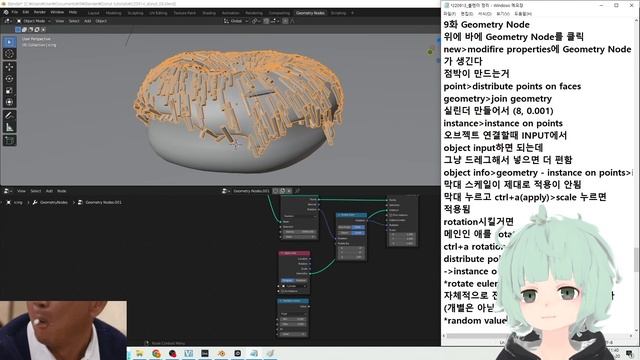Click the Blender logo menu icon
640x360 pixels.
click(x=6, y=13)
